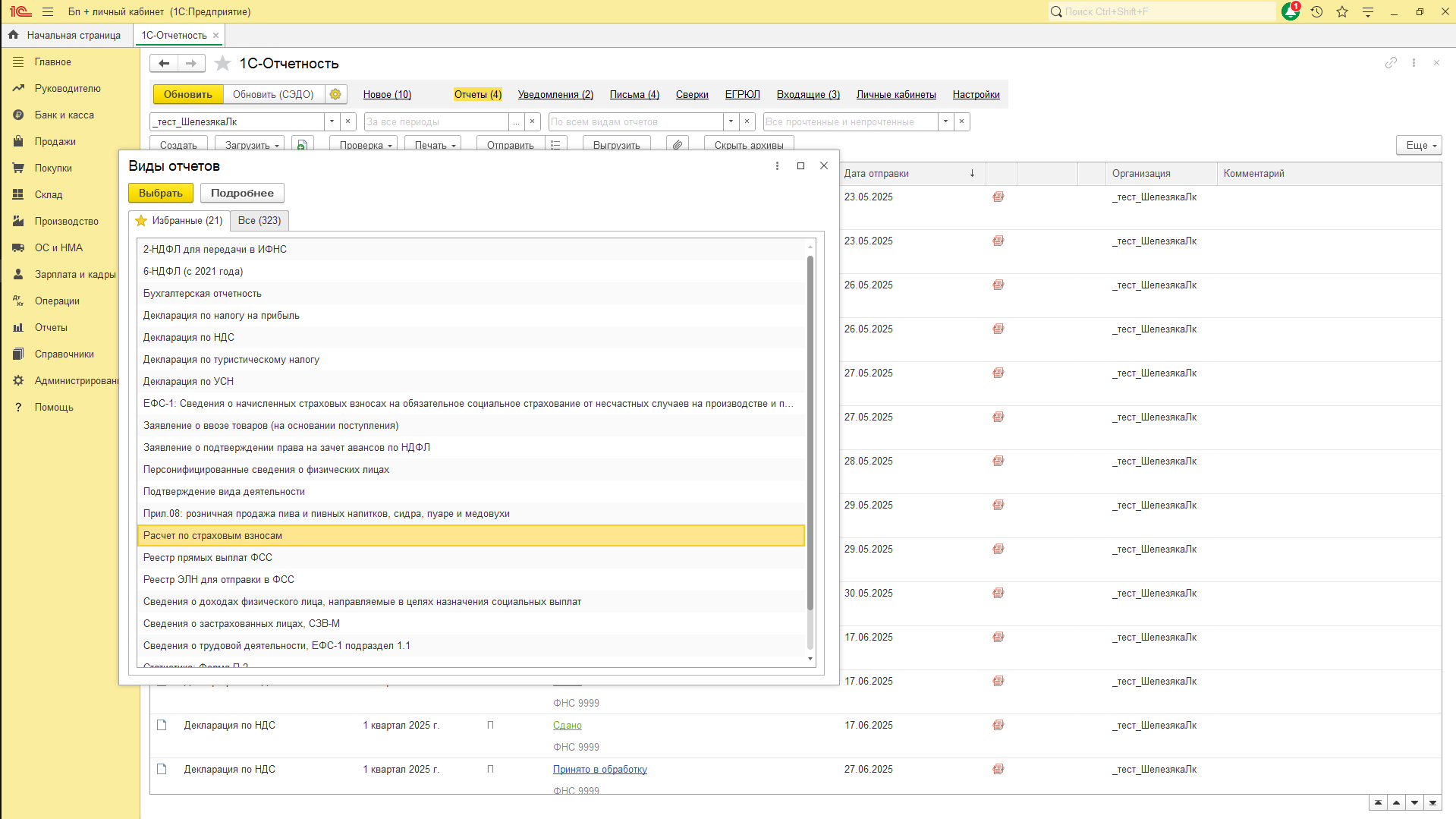This screenshot has height=819, width=1456.
Task: Open the Производство section
Action: 67,221
